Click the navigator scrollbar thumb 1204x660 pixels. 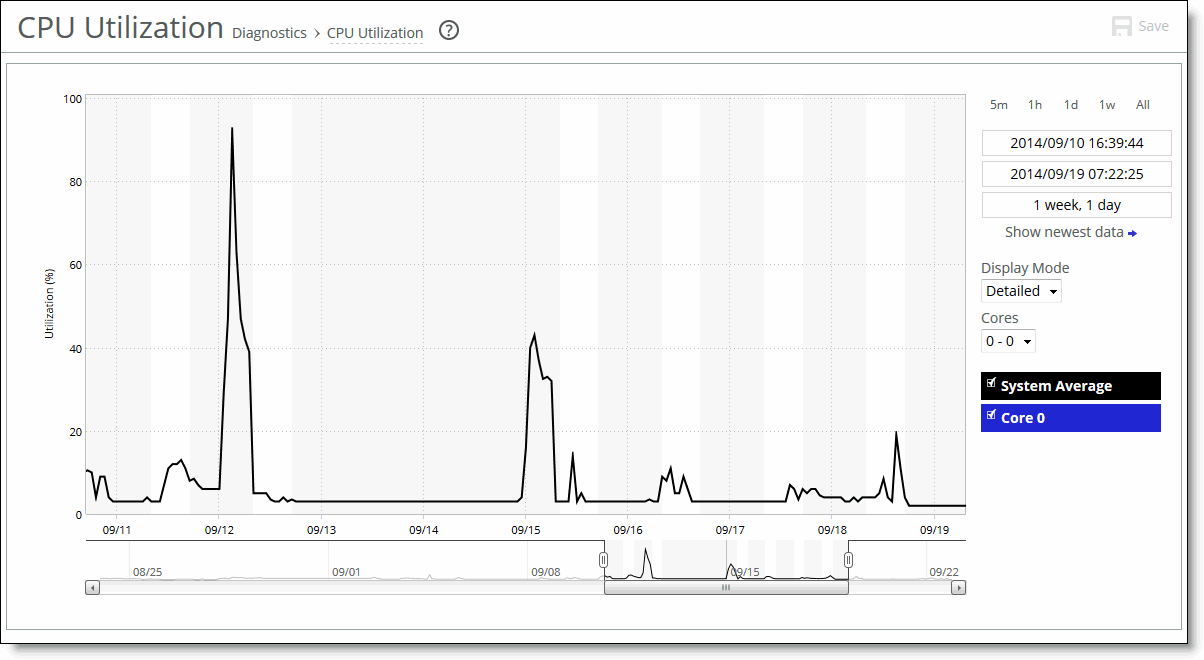(x=726, y=588)
